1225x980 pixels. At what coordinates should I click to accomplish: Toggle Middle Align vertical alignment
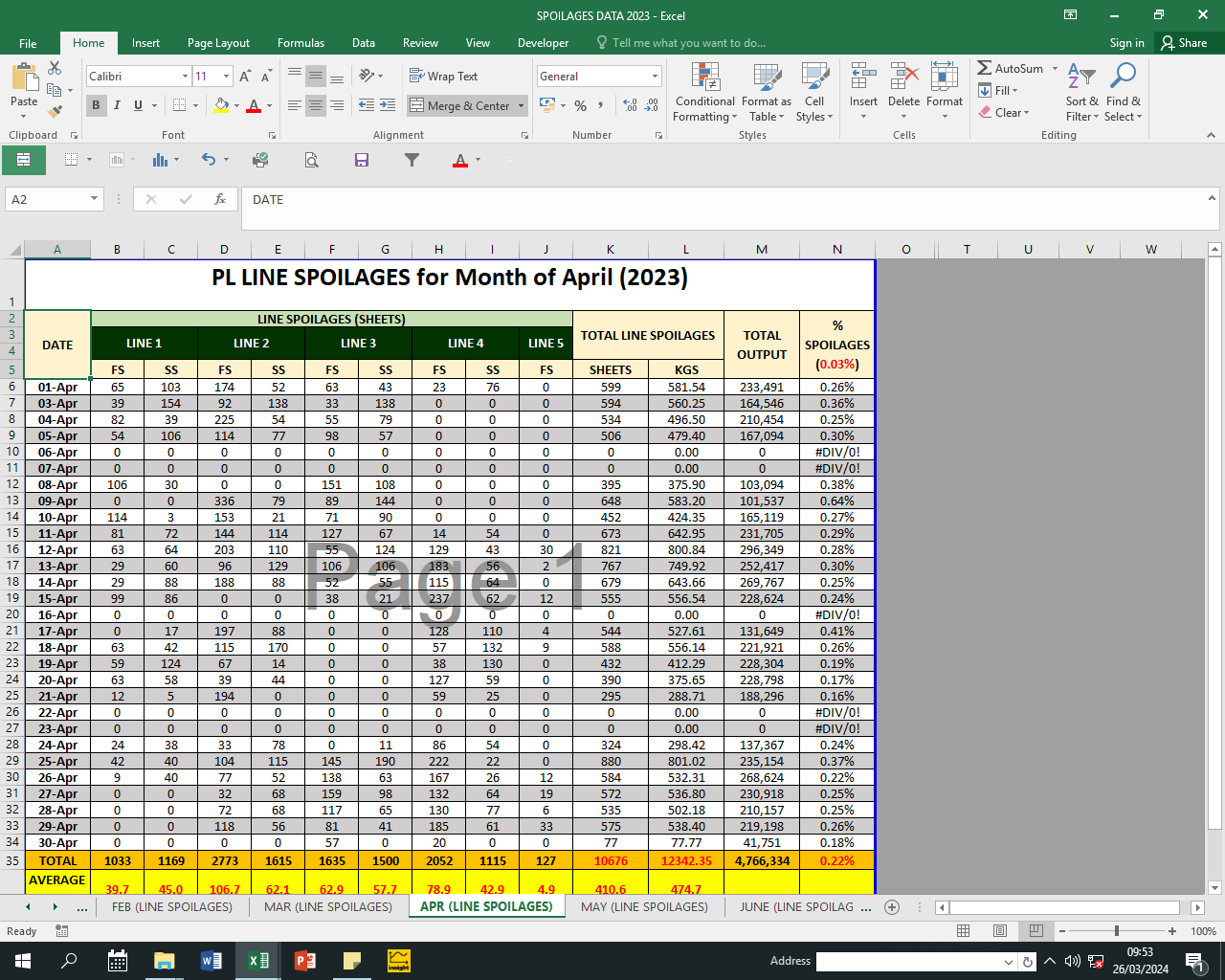316,77
